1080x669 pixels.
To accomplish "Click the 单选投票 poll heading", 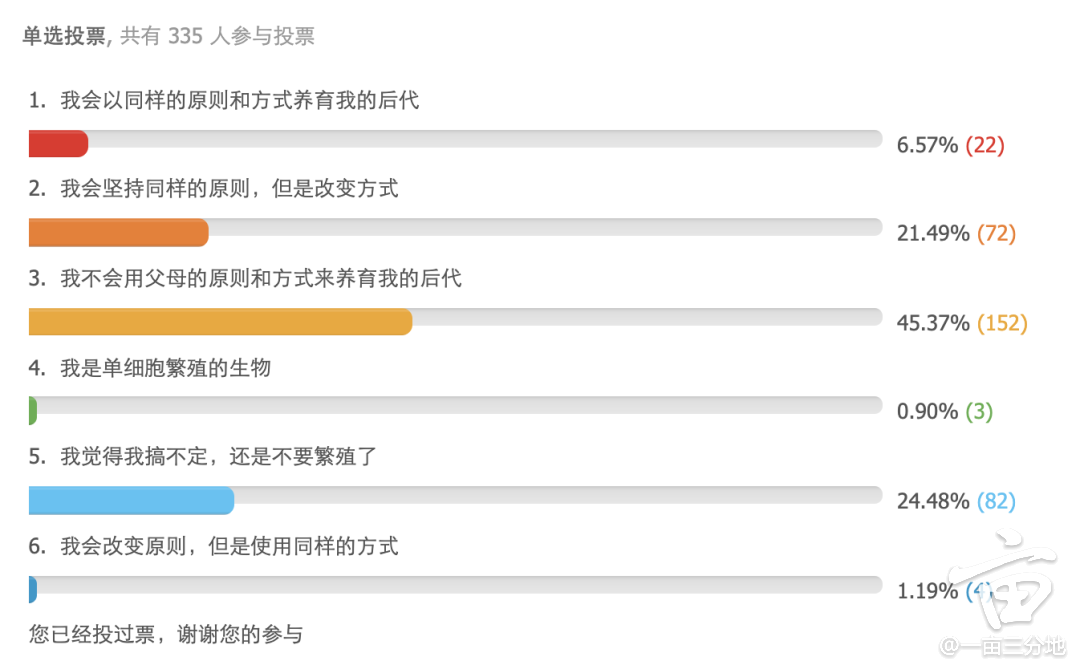I will (x=64, y=36).
